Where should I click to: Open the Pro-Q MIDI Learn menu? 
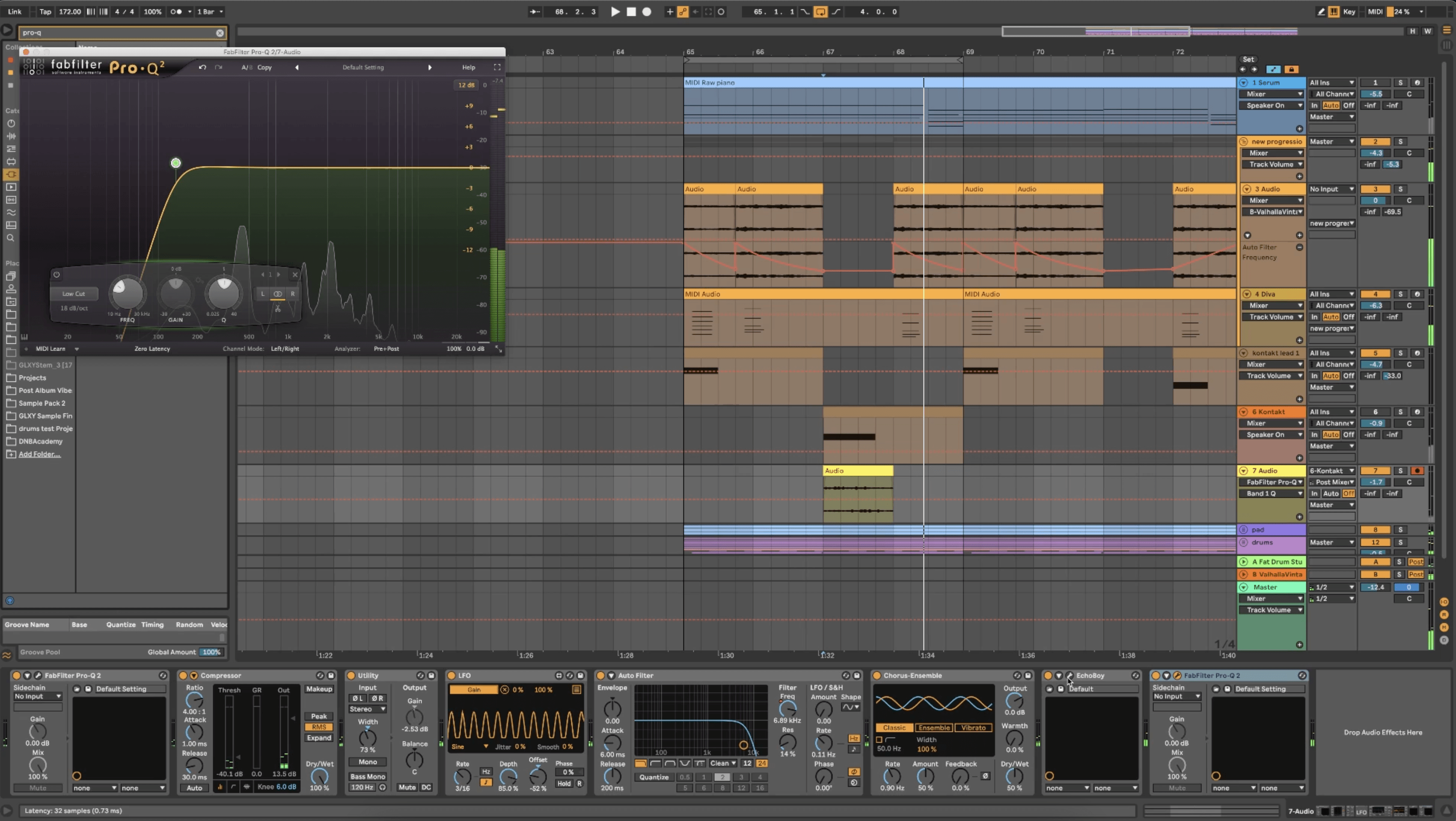coord(57,349)
